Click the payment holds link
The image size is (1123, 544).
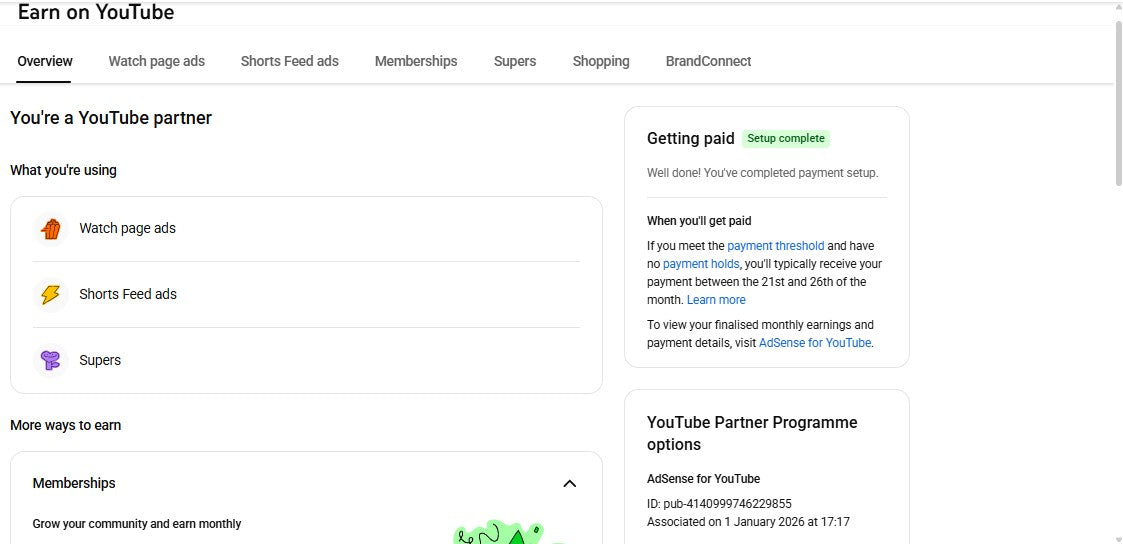[x=700, y=264]
